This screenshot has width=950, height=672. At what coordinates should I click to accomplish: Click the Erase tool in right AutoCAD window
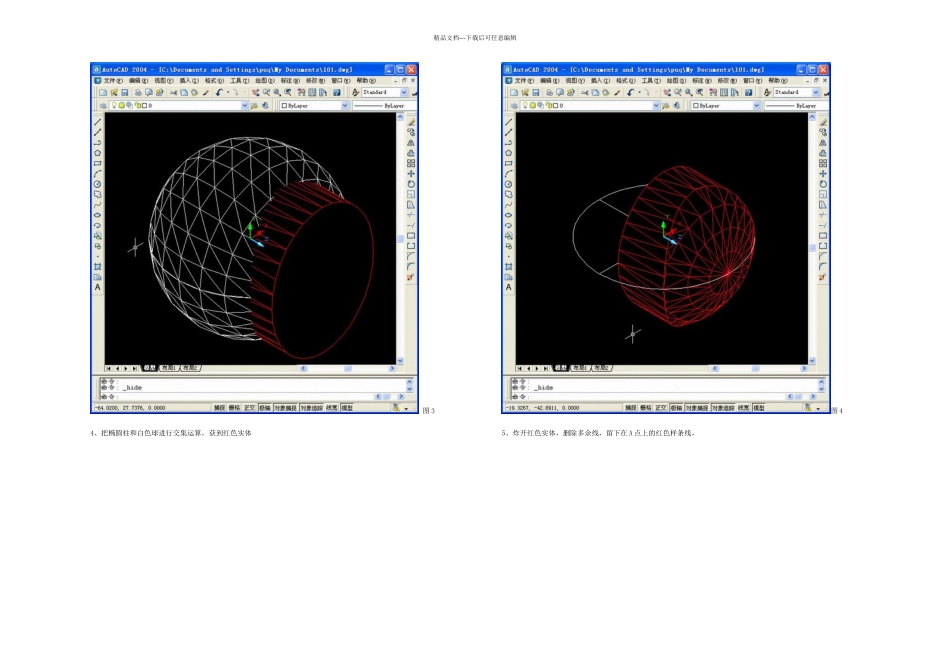[822, 122]
